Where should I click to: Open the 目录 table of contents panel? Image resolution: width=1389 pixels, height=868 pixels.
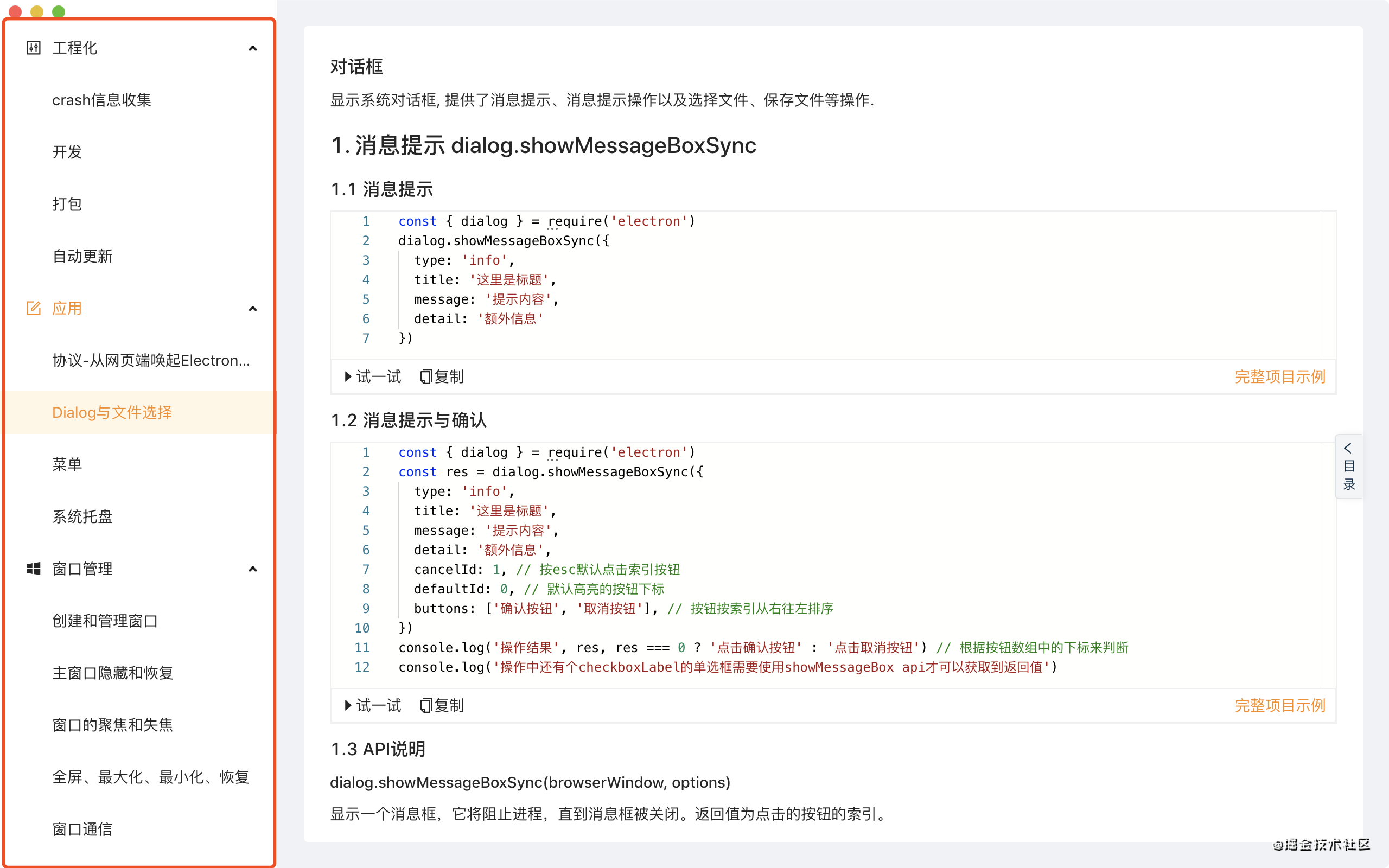pos(1348,466)
